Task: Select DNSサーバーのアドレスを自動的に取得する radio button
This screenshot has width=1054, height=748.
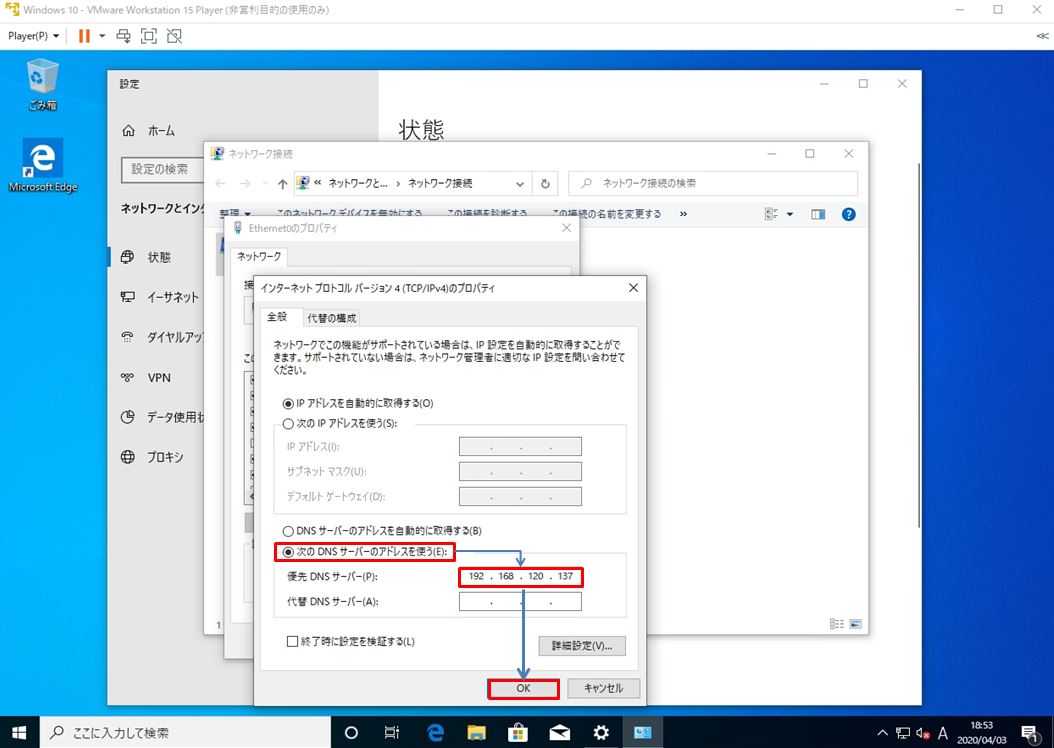Action: pyautogui.click(x=288, y=531)
